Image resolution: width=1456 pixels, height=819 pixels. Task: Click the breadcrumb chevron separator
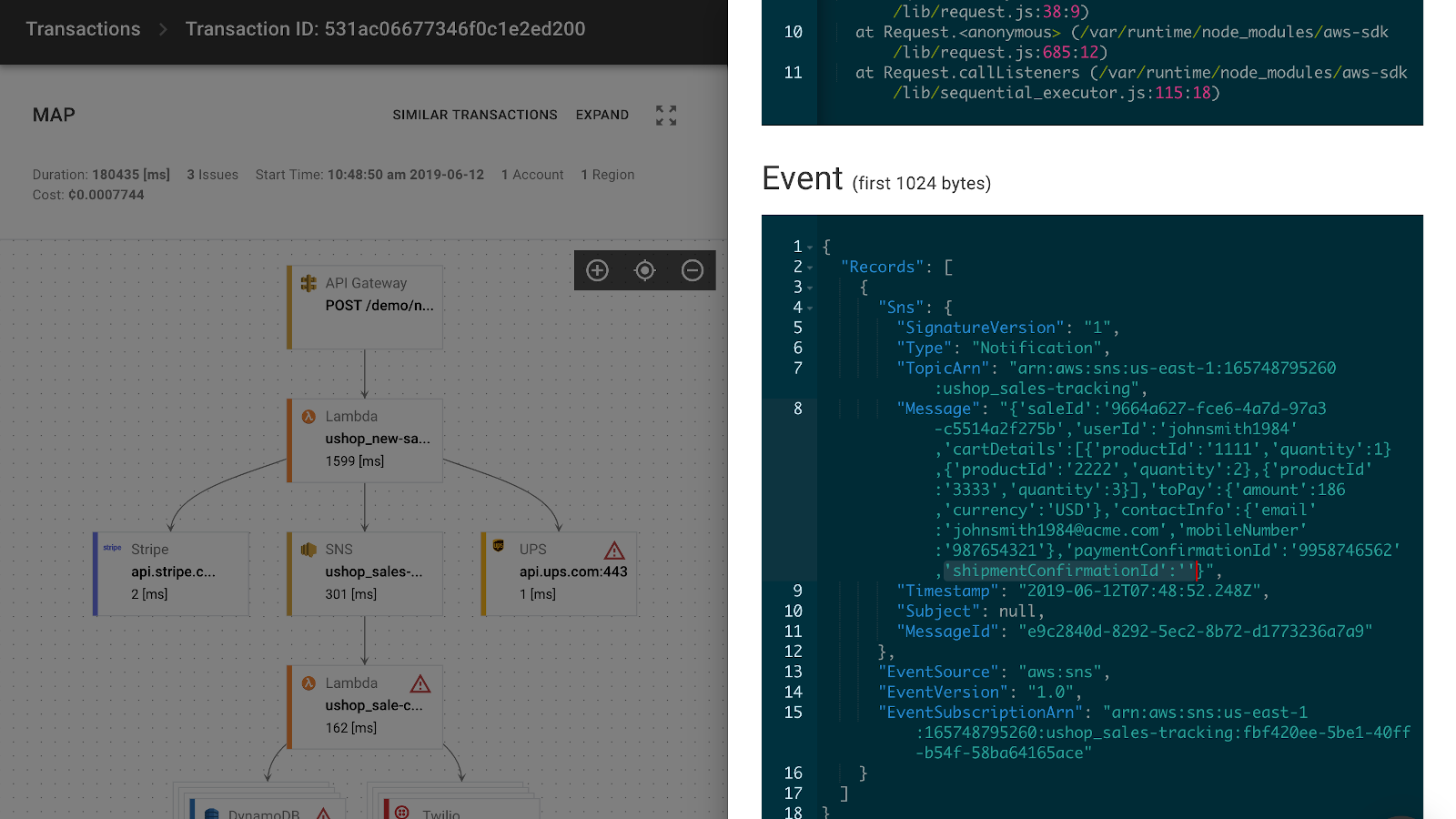click(x=163, y=29)
